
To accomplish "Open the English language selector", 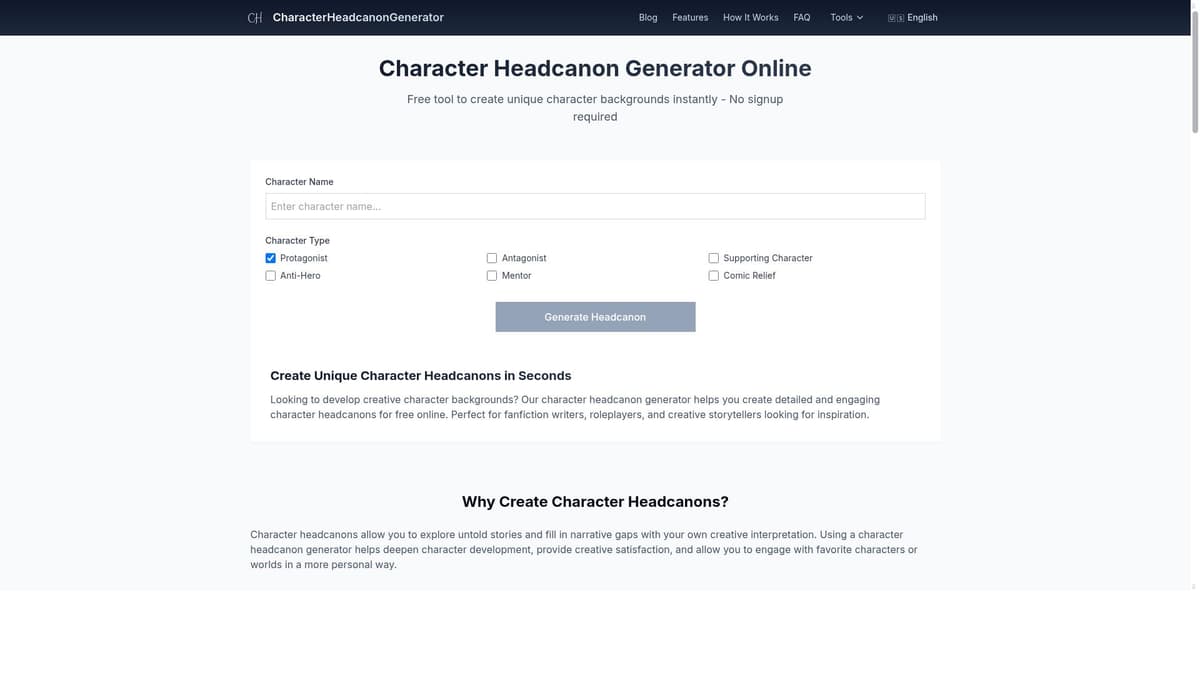I will [912, 17].
